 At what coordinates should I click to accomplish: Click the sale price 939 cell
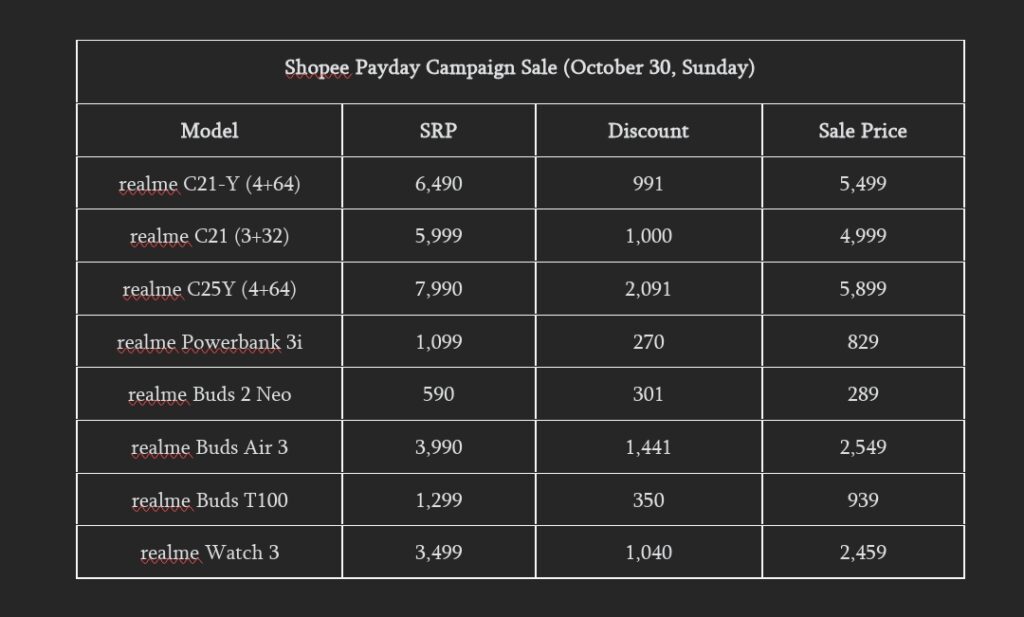pos(863,500)
